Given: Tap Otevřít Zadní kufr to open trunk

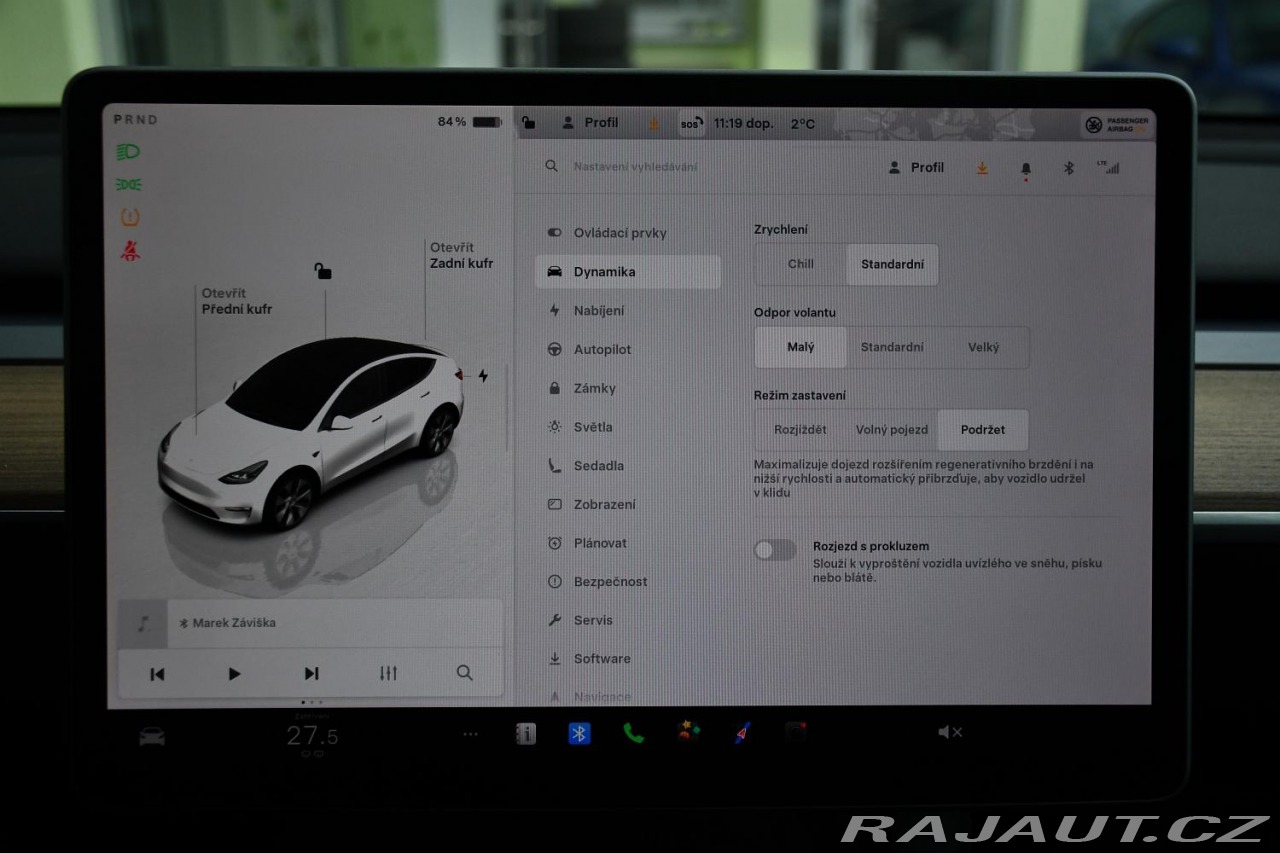Looking at the screenshot, I should pyautogui.click(x=461, y=256).
